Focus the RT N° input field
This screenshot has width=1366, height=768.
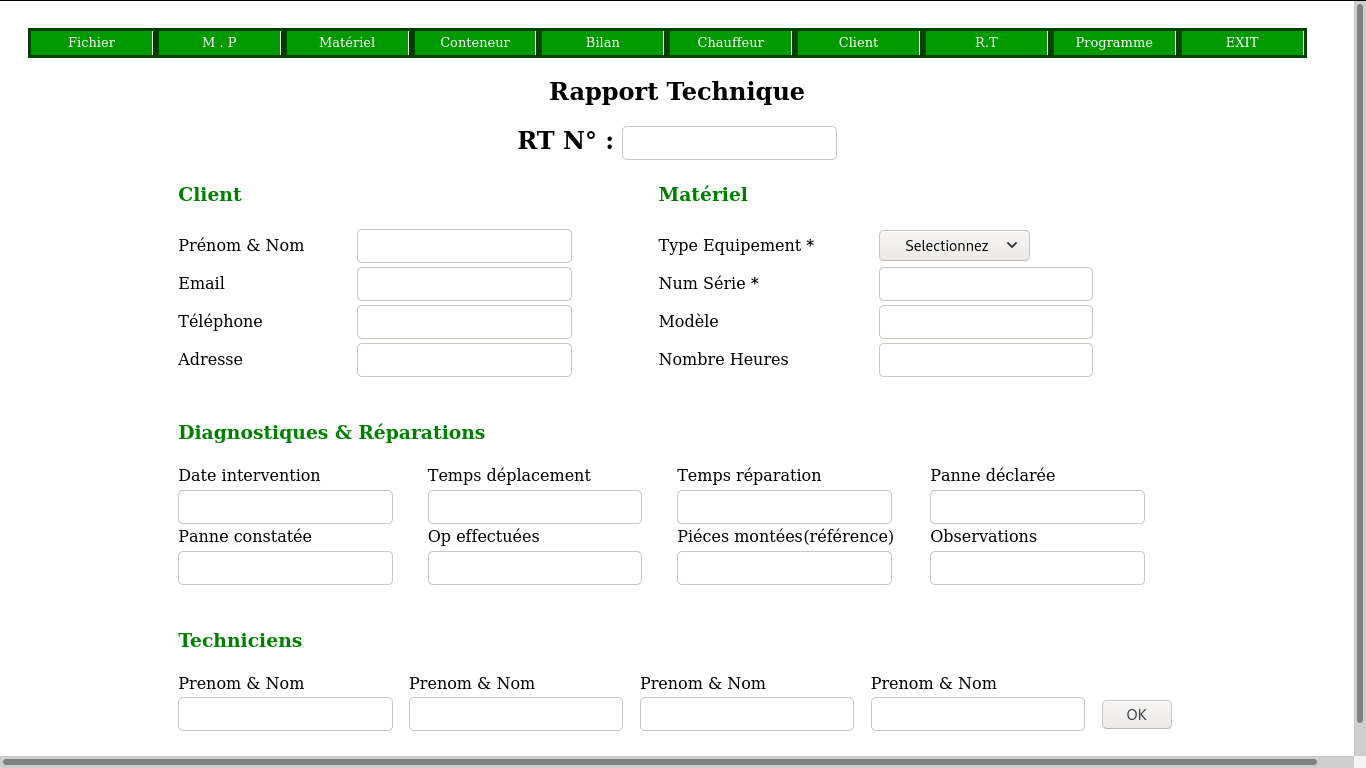[729, 143]
